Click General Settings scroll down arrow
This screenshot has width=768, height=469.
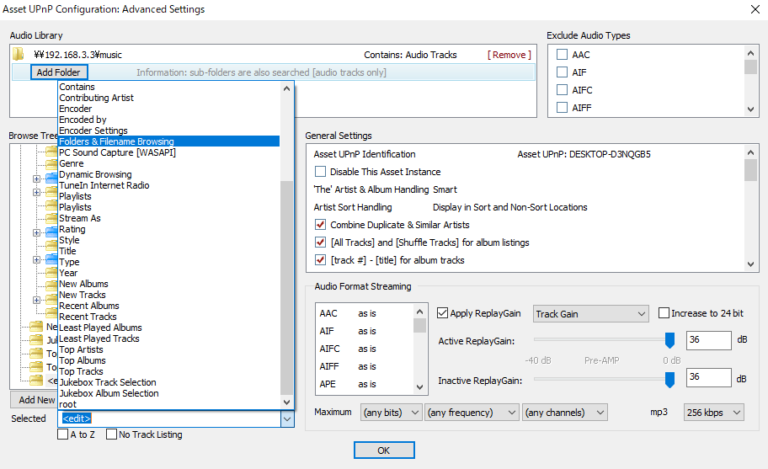(750, 264)
